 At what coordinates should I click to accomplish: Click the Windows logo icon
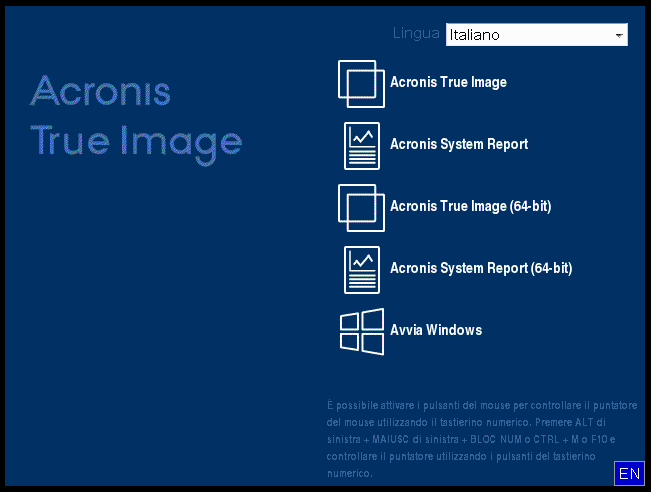[x=362, y=331]
